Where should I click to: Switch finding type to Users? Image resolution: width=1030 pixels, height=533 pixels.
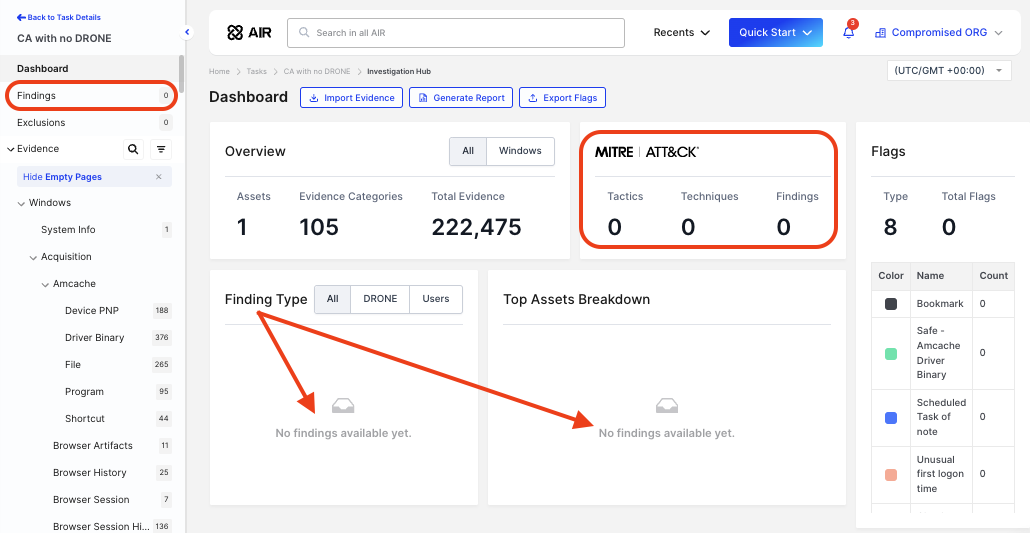(x=436, y=299)
